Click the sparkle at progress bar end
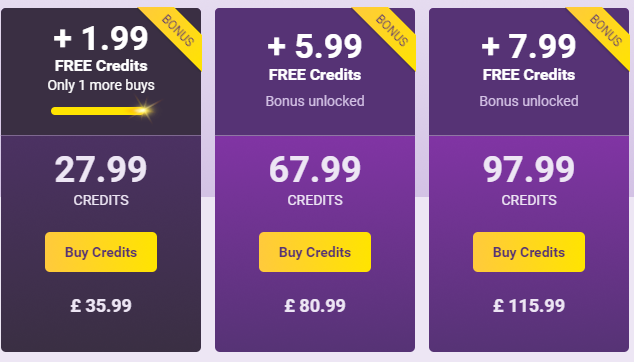This screenshot has width=634, height=362. click(144, 110)
